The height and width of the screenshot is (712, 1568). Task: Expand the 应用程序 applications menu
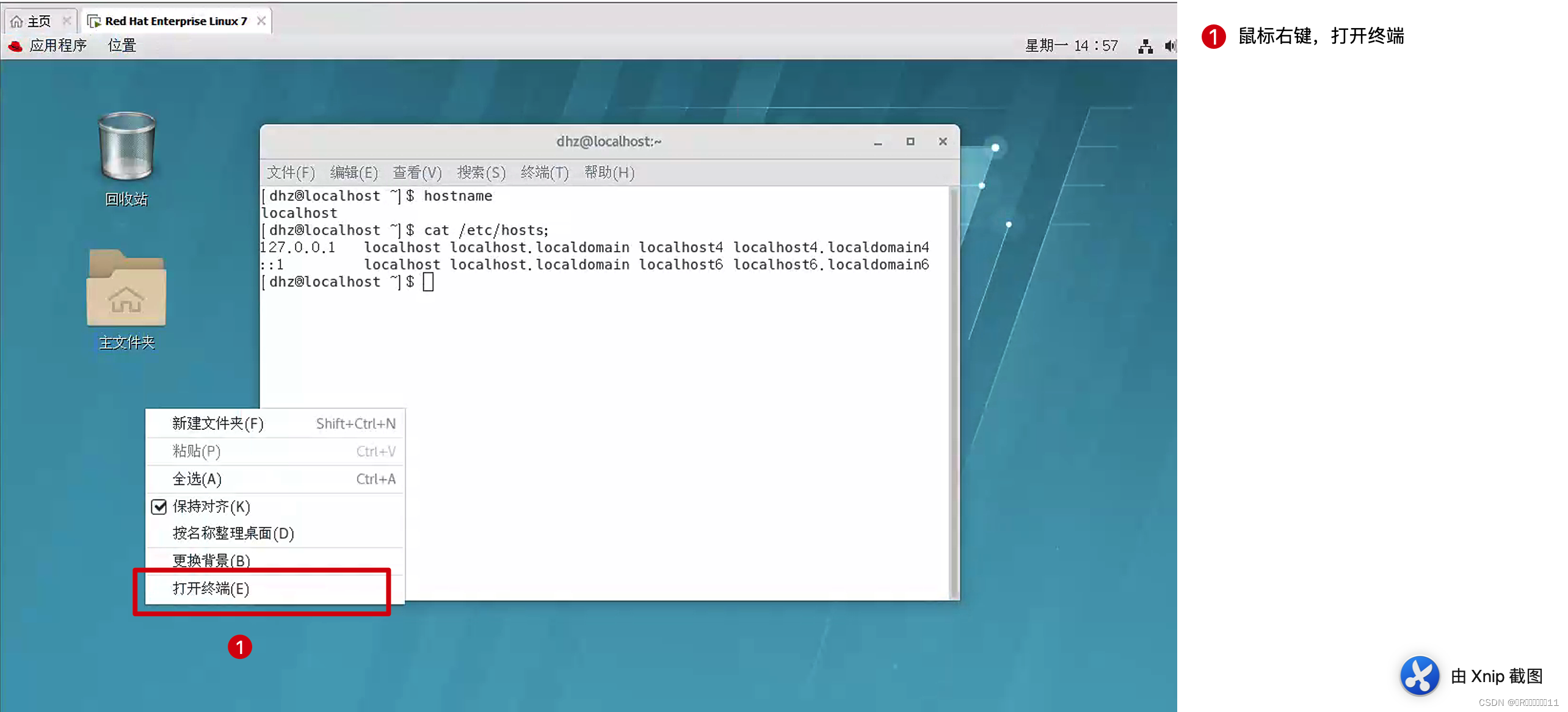coord(57,46)
